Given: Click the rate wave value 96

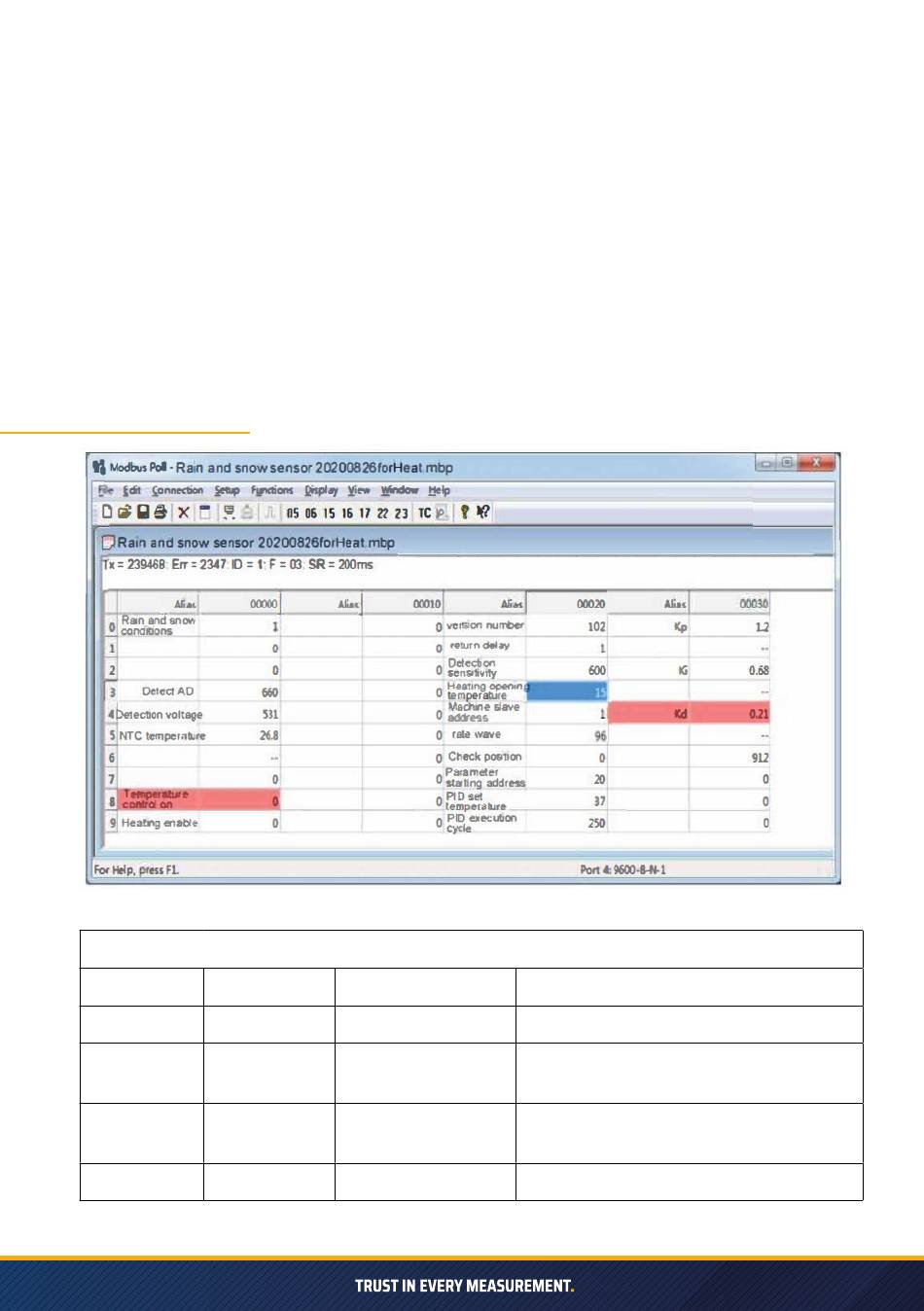Looking at the screenshot, I should point(600,736).
